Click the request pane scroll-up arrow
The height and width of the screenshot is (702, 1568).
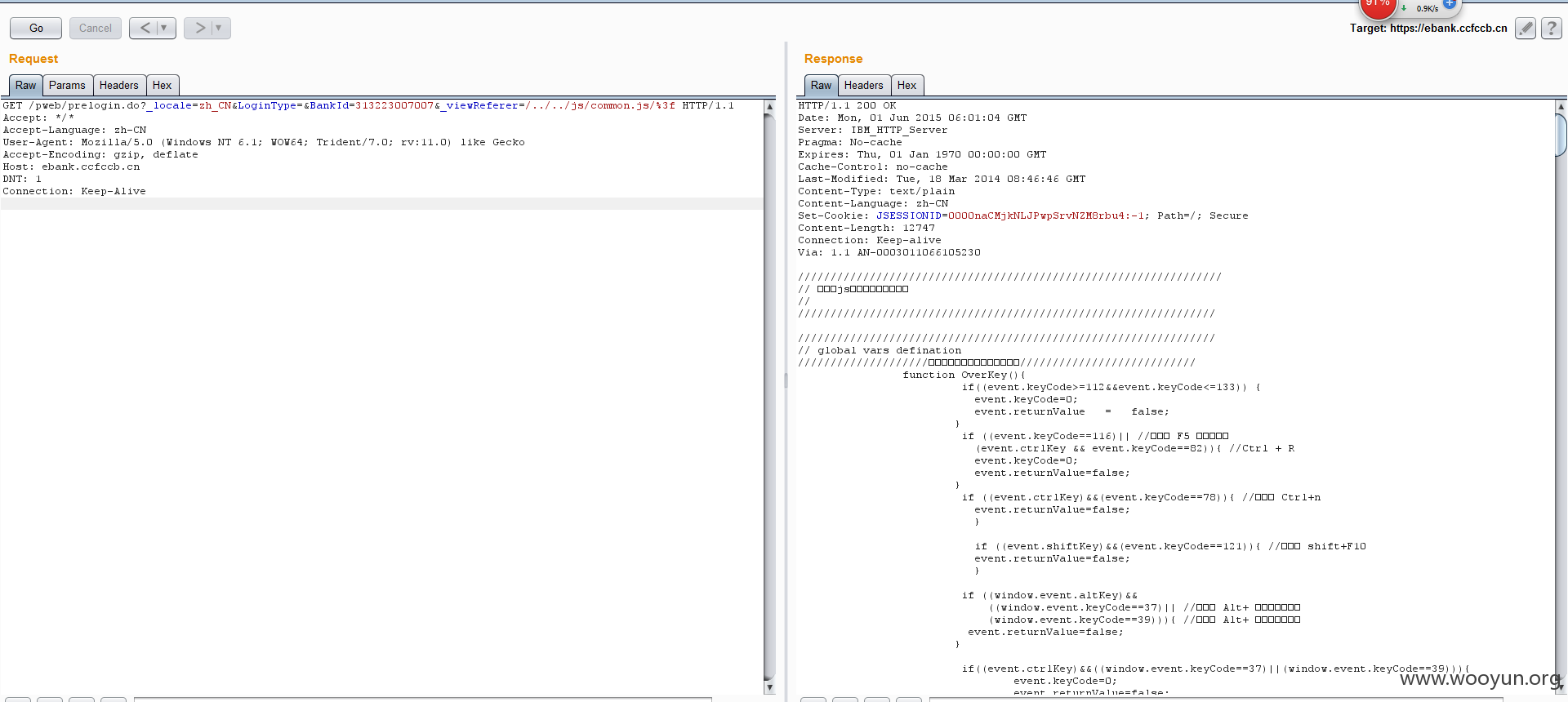[769, 106]
